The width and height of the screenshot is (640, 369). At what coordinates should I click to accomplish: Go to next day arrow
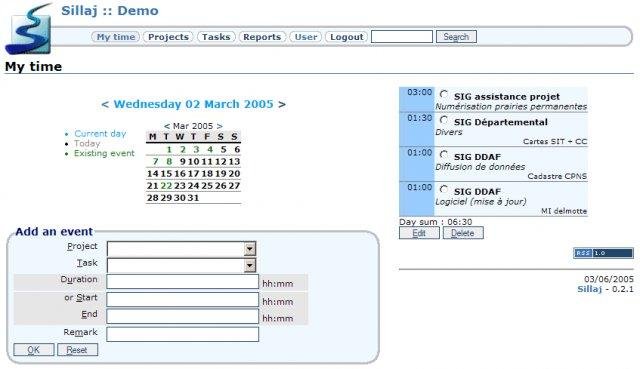click(x=282, y=104)
